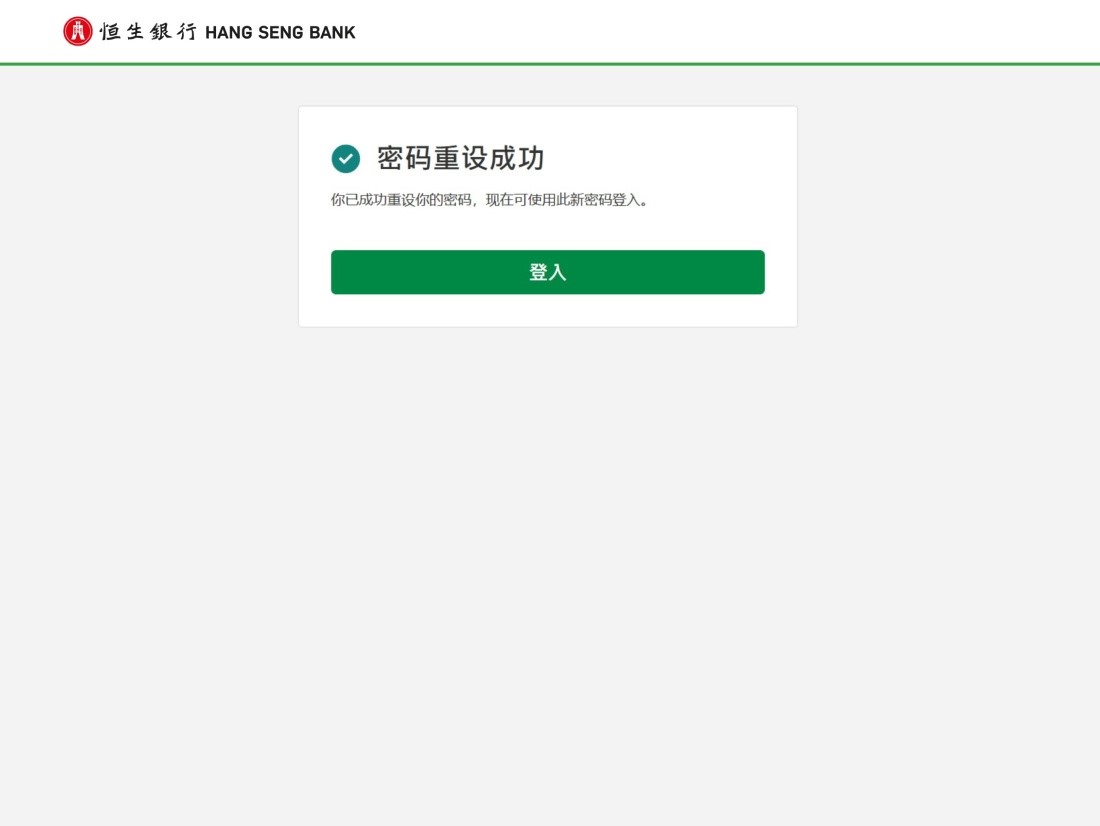The image size is (1100, 826).
Task: Click empty white card area below 登入 button
Action: (x=548, y=310)
